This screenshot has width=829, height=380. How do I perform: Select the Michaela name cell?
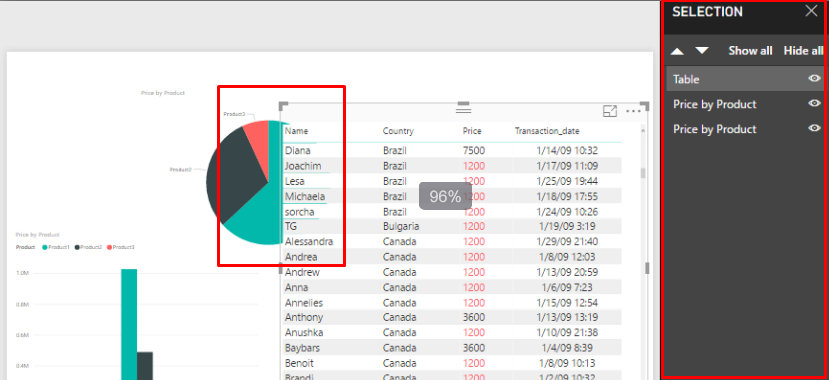click(x=305, y=197)
